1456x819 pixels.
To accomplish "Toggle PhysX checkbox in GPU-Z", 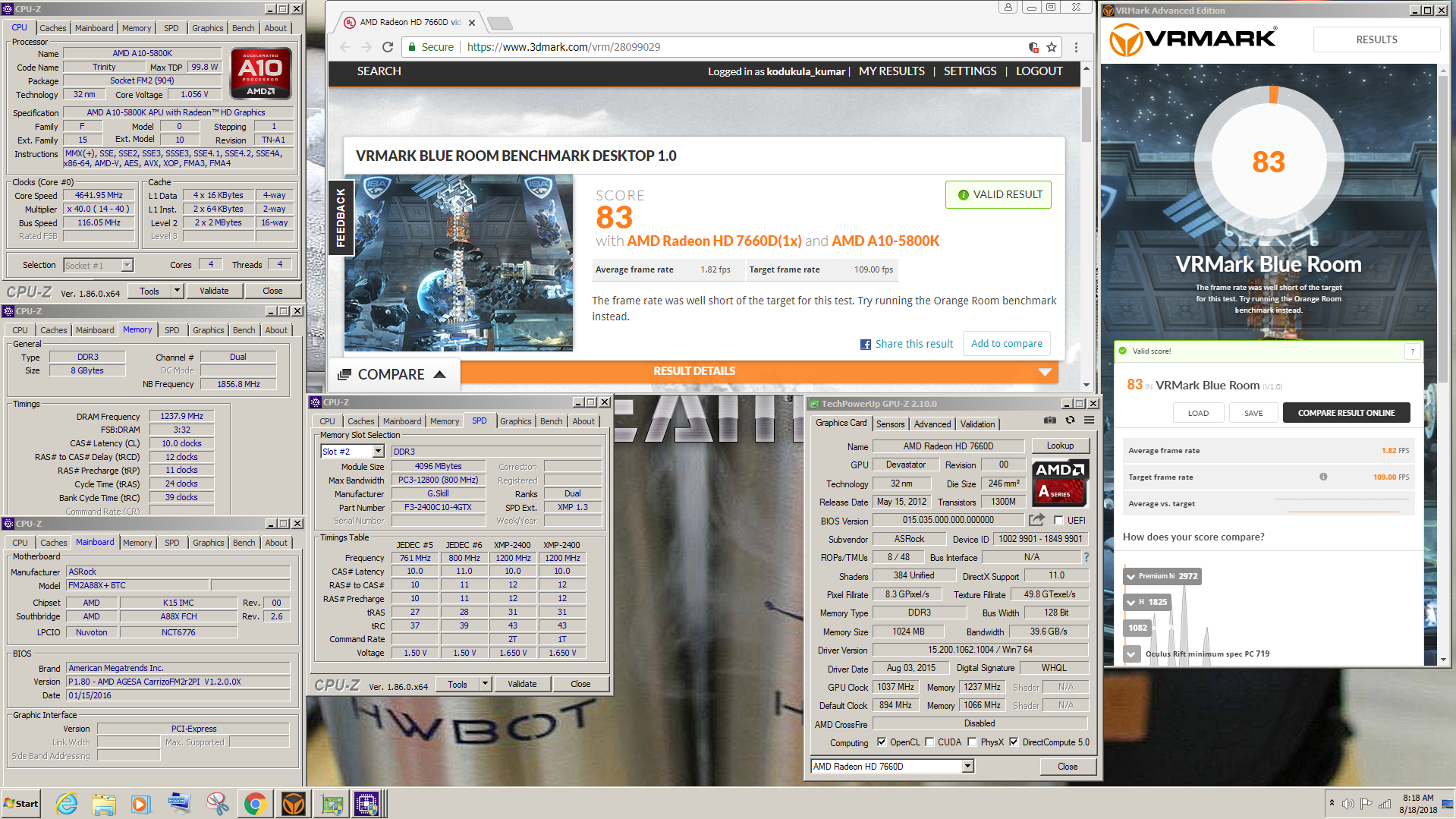I will point(972,742).
